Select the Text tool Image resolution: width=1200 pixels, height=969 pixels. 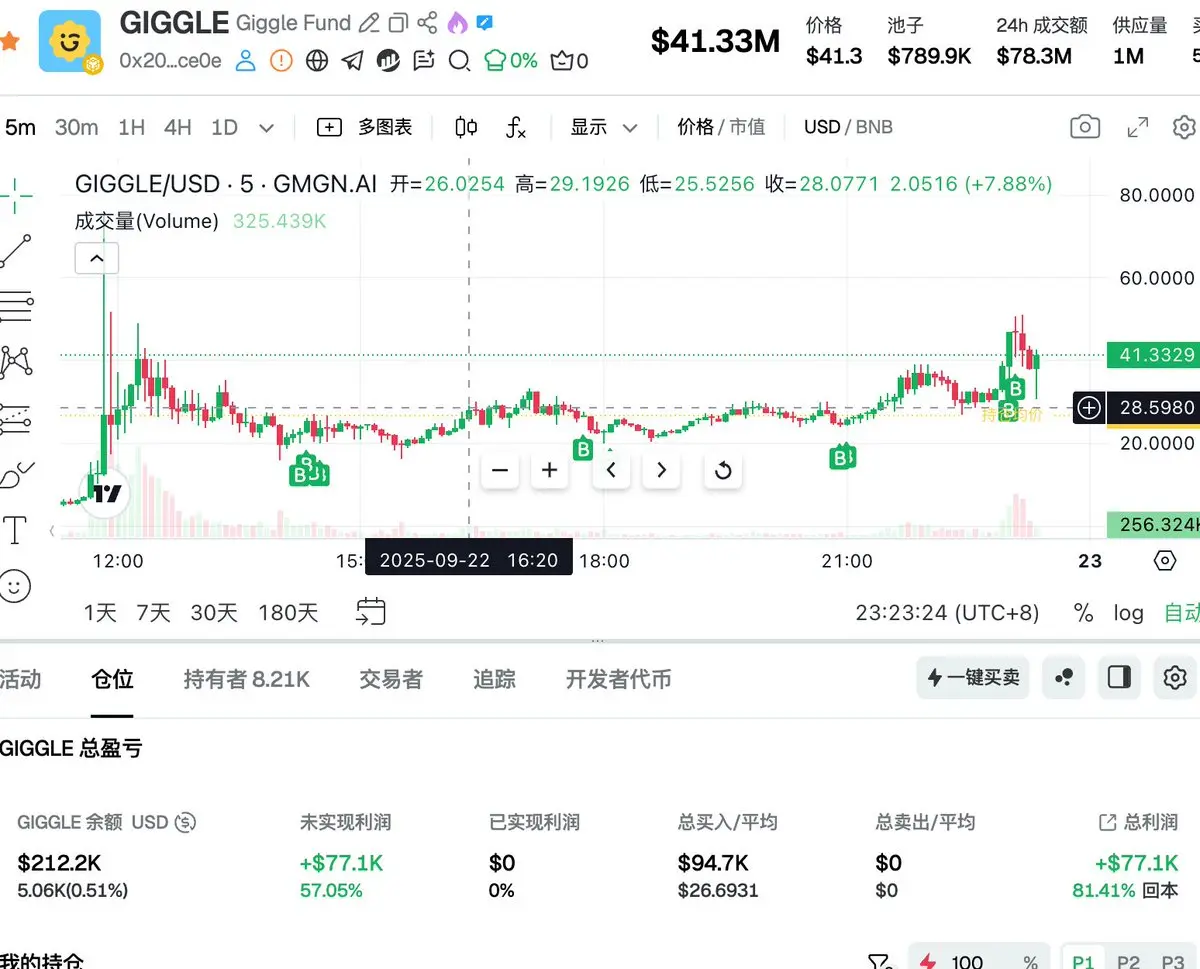click(x=16, y=530)
